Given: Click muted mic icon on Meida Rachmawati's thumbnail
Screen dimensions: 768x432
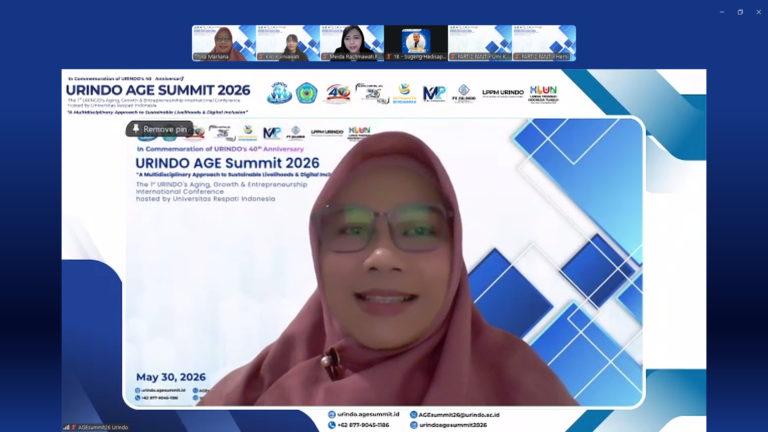Looking at the screenshot, I should click(325, 57).
